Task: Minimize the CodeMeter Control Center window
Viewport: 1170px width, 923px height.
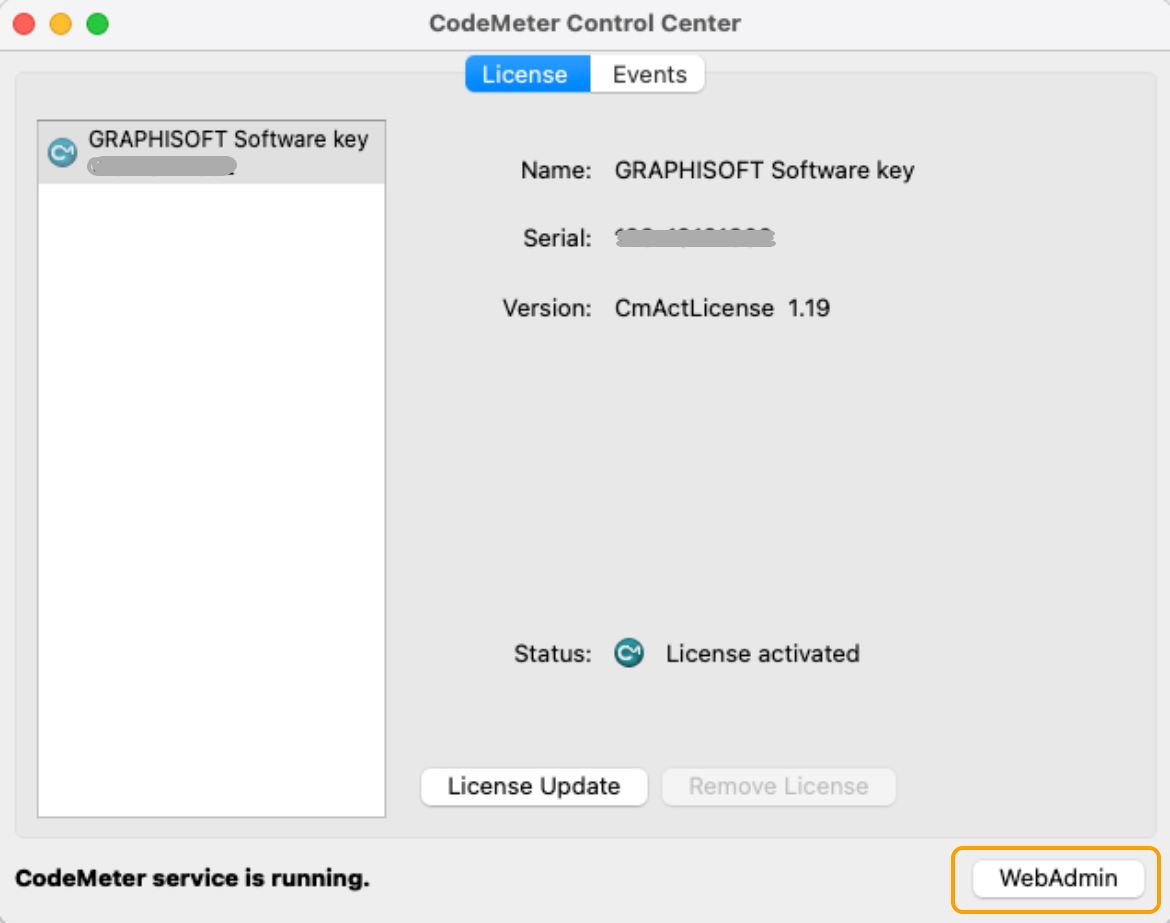Action: point(60,22)
